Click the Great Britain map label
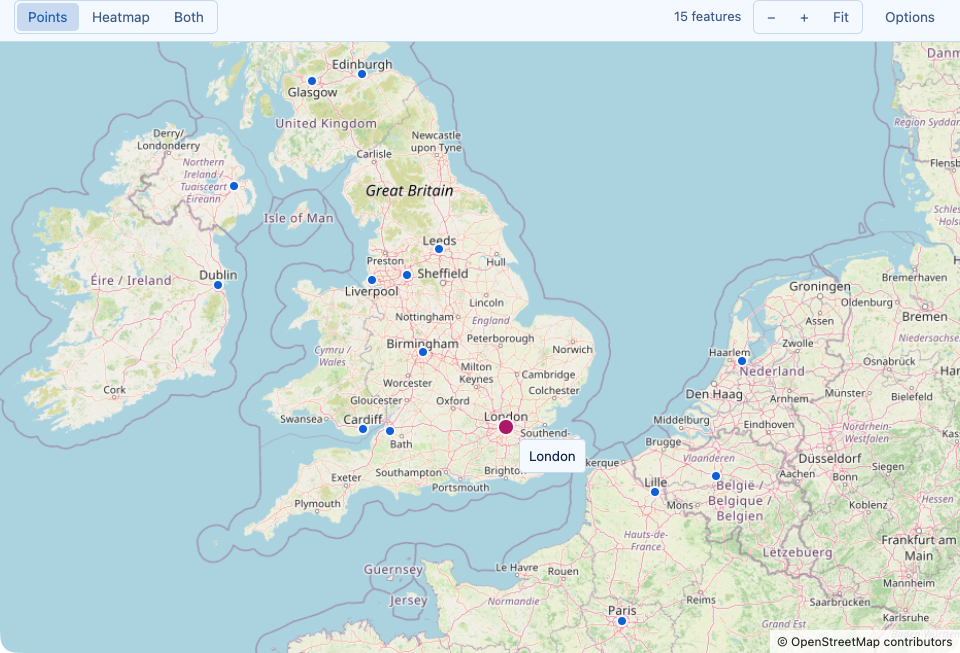The height and width of the screenshot is (653, 960). pos(410,190)
